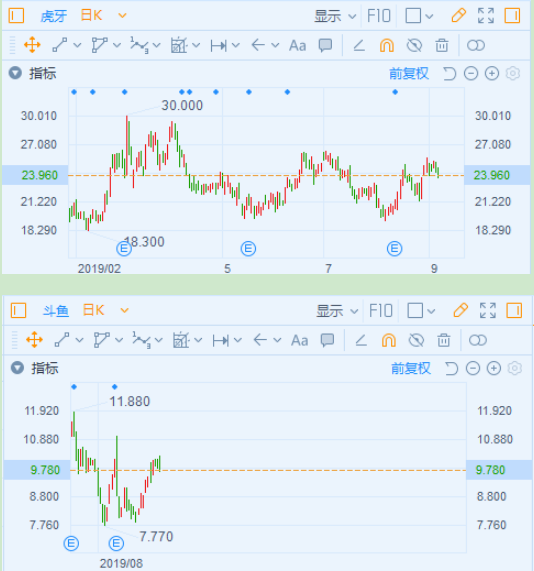Open the 显示 dropdown in 斗鱼 chart
Viewport: 534px width, 571px height.
[337, 311]
